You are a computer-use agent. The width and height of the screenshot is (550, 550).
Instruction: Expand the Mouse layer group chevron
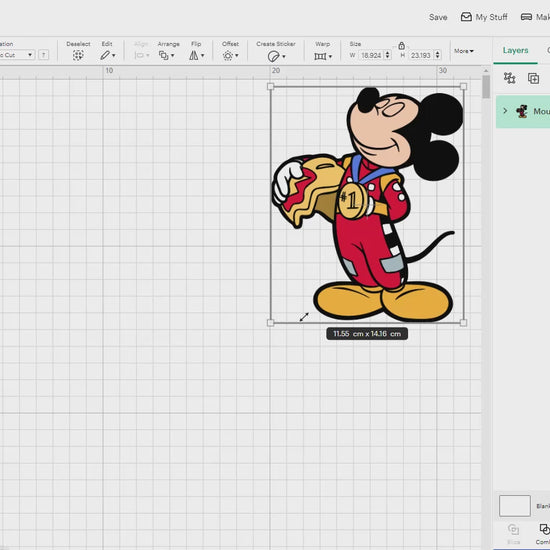click(x=505, y=111)
